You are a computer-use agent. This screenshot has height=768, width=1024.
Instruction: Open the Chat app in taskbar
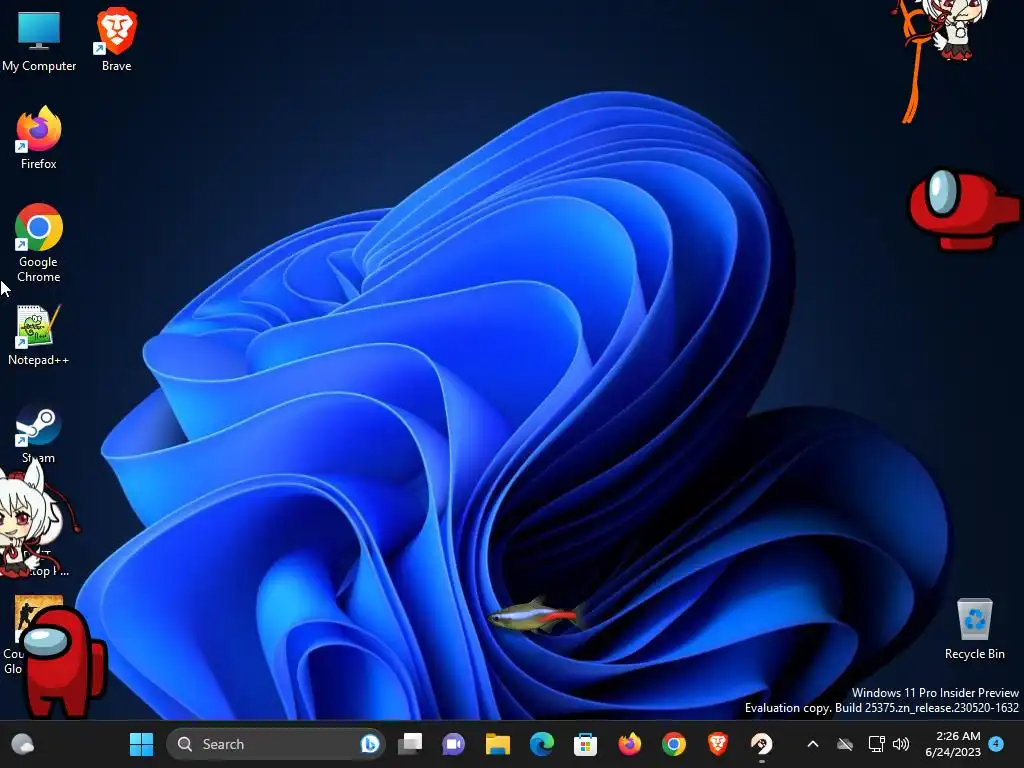point(454,744)
